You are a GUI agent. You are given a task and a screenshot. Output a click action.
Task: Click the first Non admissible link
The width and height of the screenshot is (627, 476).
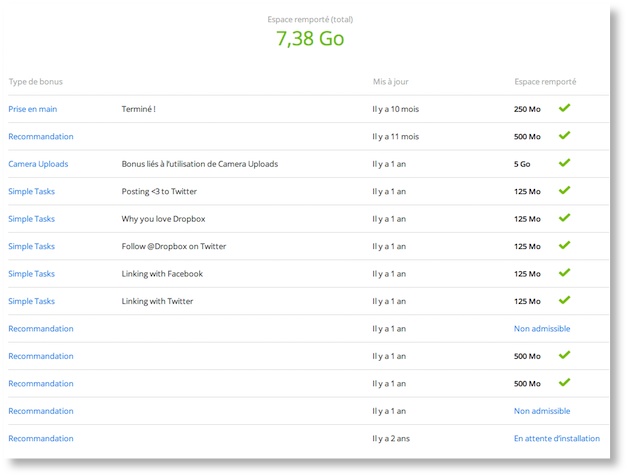pyautogui.click(x=542, y=328)
